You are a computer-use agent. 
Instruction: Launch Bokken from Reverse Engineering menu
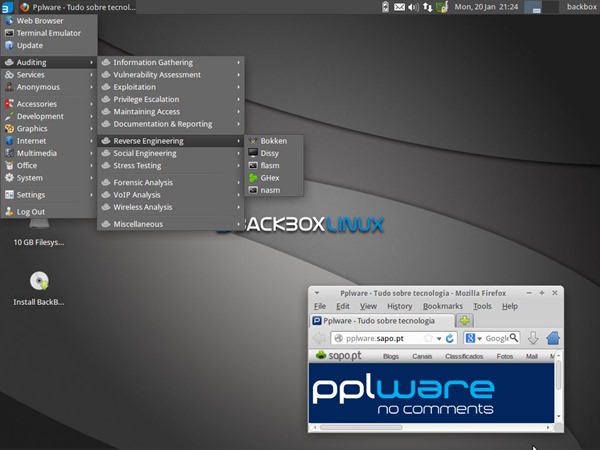click(274, 141)
